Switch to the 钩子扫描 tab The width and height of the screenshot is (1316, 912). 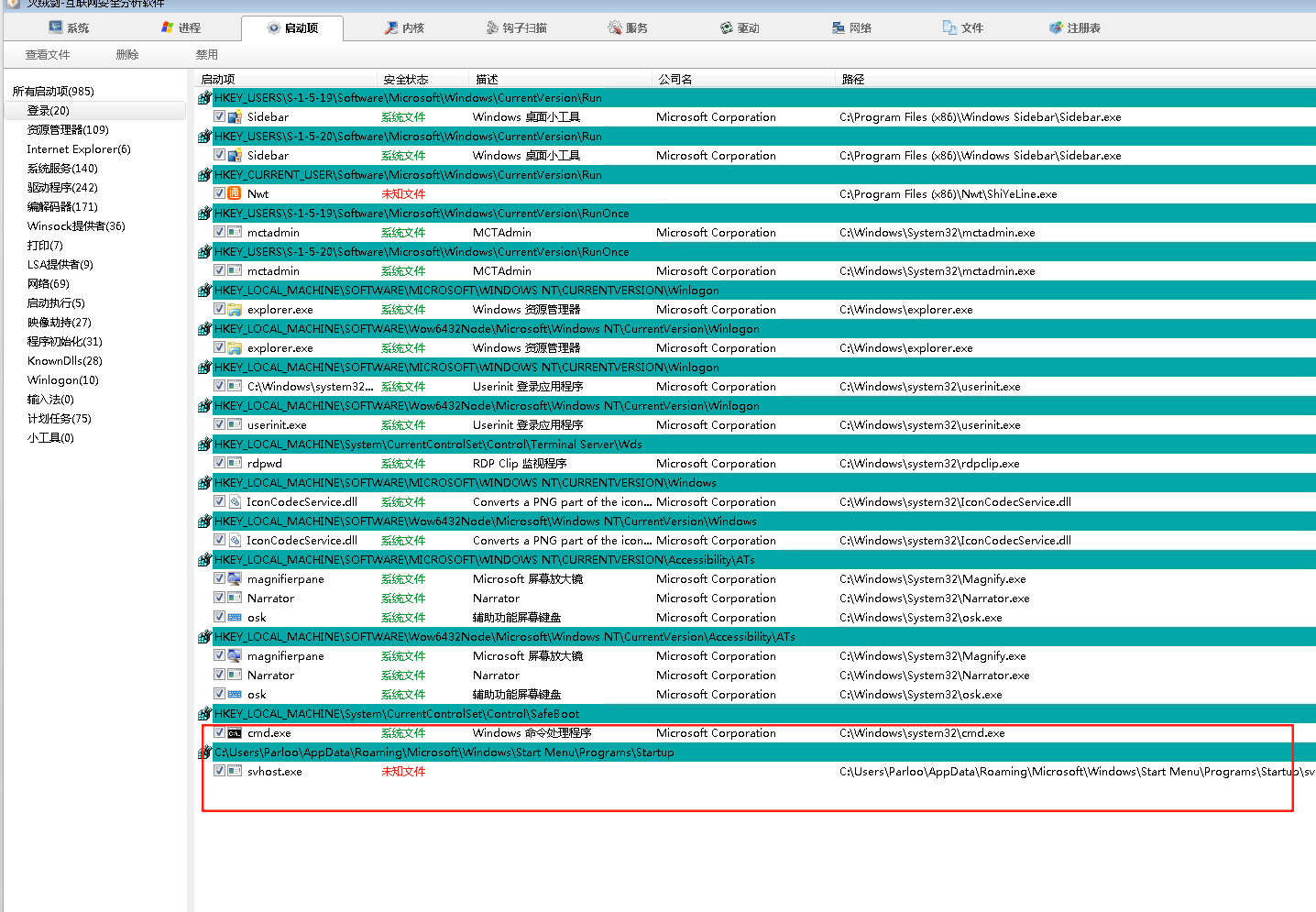(x=516, y=28)
